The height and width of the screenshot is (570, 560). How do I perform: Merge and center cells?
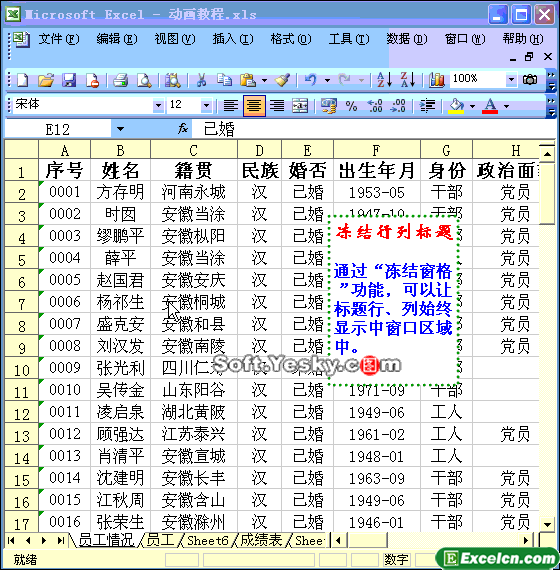pos(300,106)
